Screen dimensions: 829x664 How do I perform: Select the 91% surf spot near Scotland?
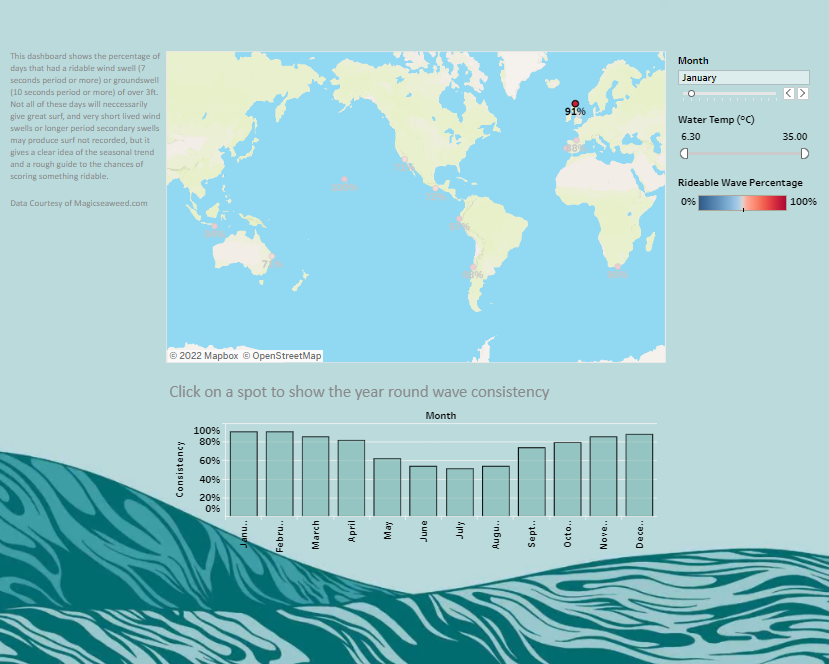click(x=575, y=103)
